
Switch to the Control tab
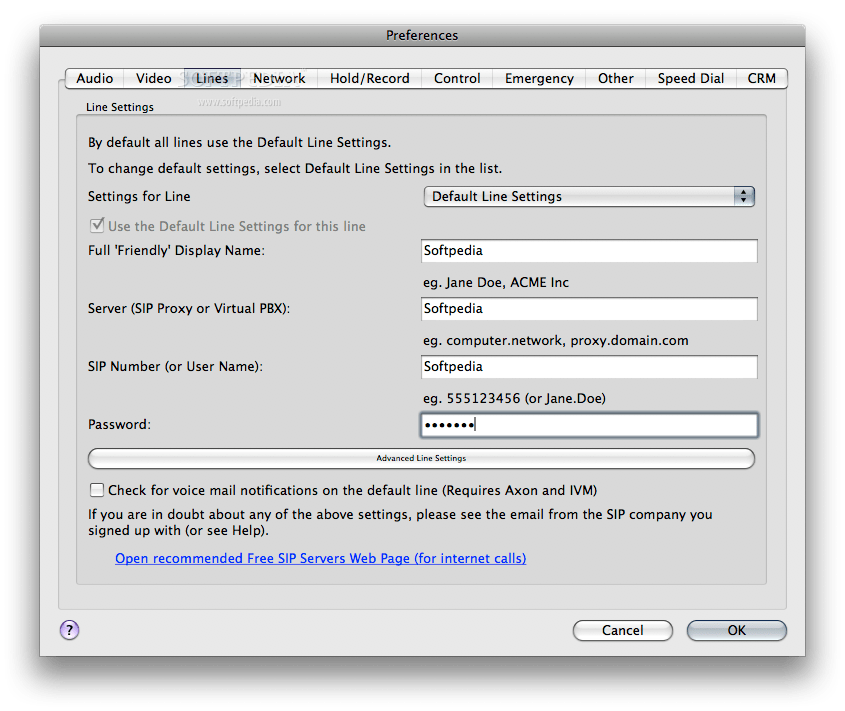coord(457,78)
